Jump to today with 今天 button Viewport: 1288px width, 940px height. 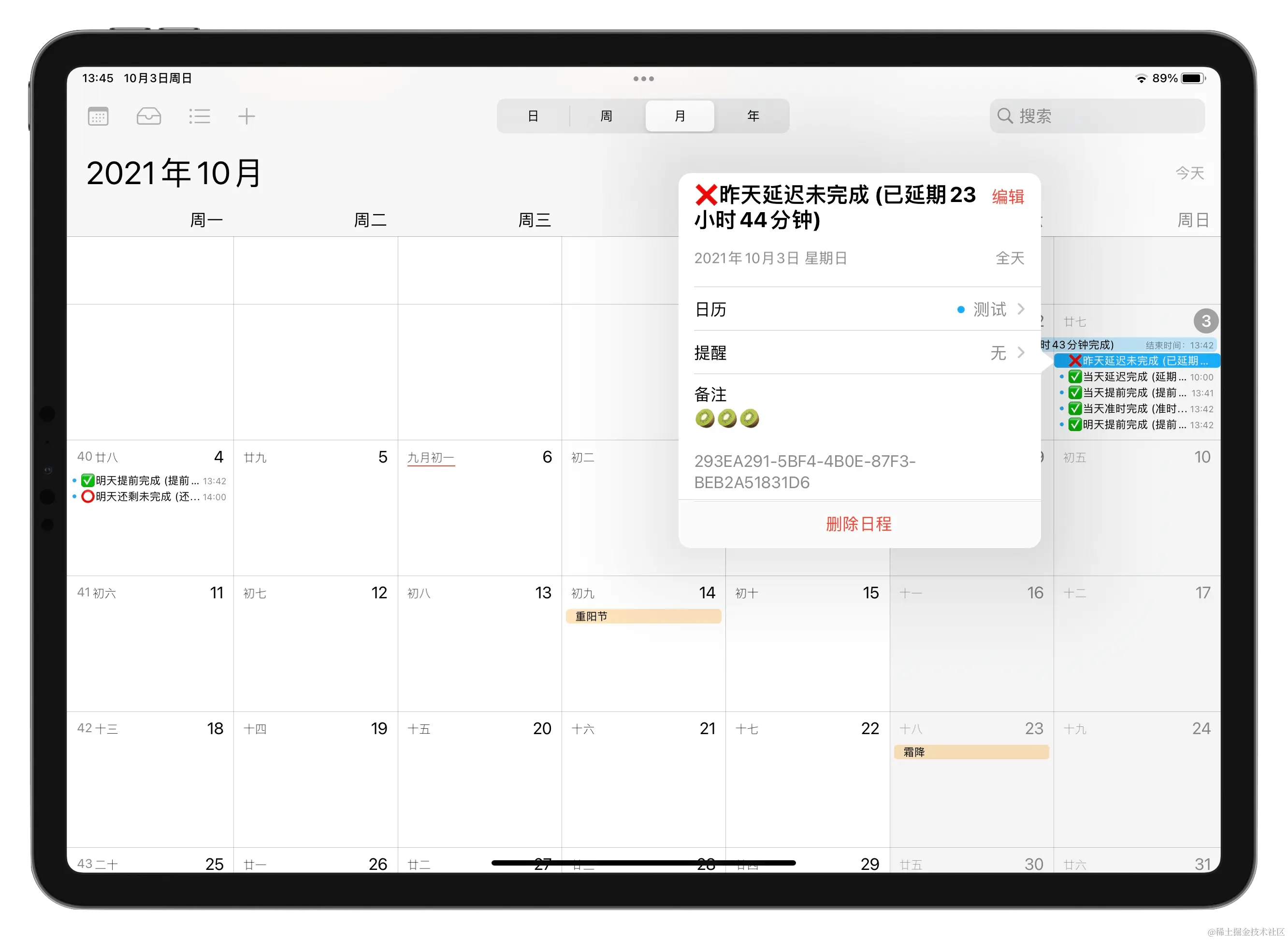[1189, 173]
